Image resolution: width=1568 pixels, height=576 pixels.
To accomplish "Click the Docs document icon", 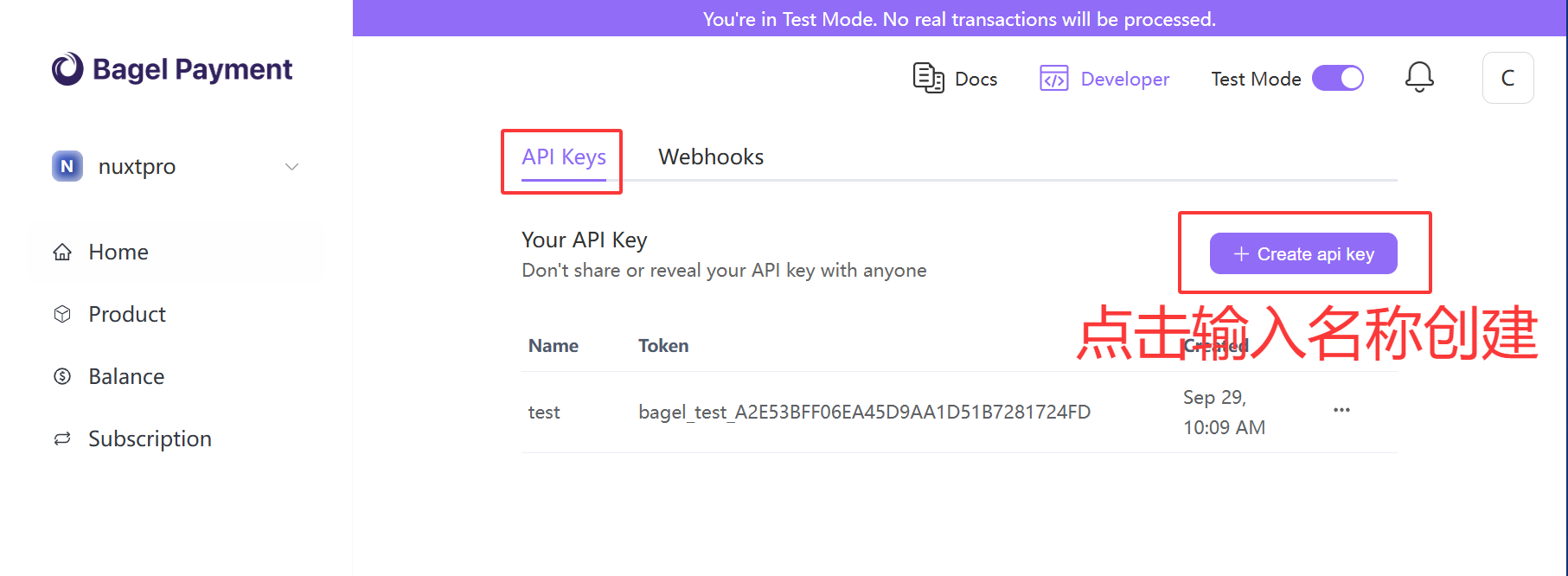I will coord(928,78).
